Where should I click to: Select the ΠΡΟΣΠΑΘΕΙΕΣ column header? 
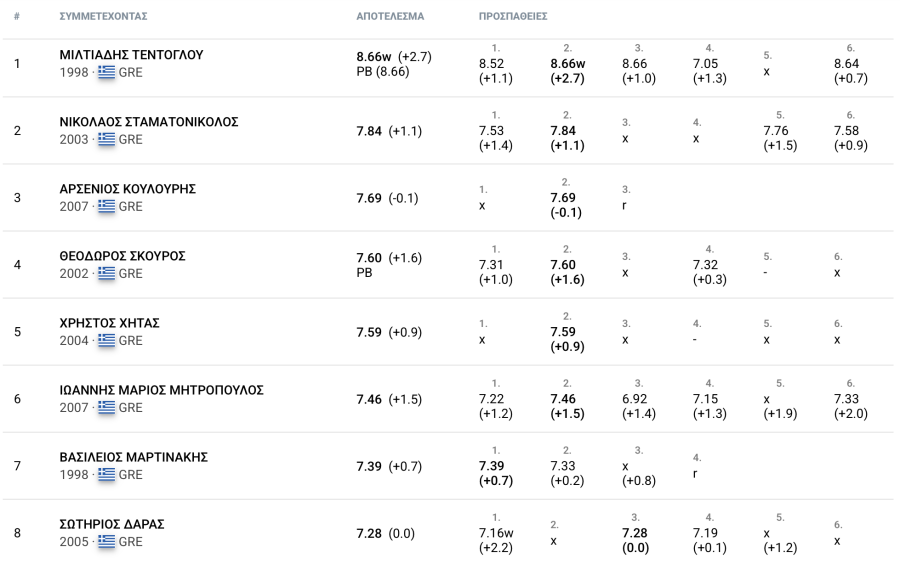513,17
